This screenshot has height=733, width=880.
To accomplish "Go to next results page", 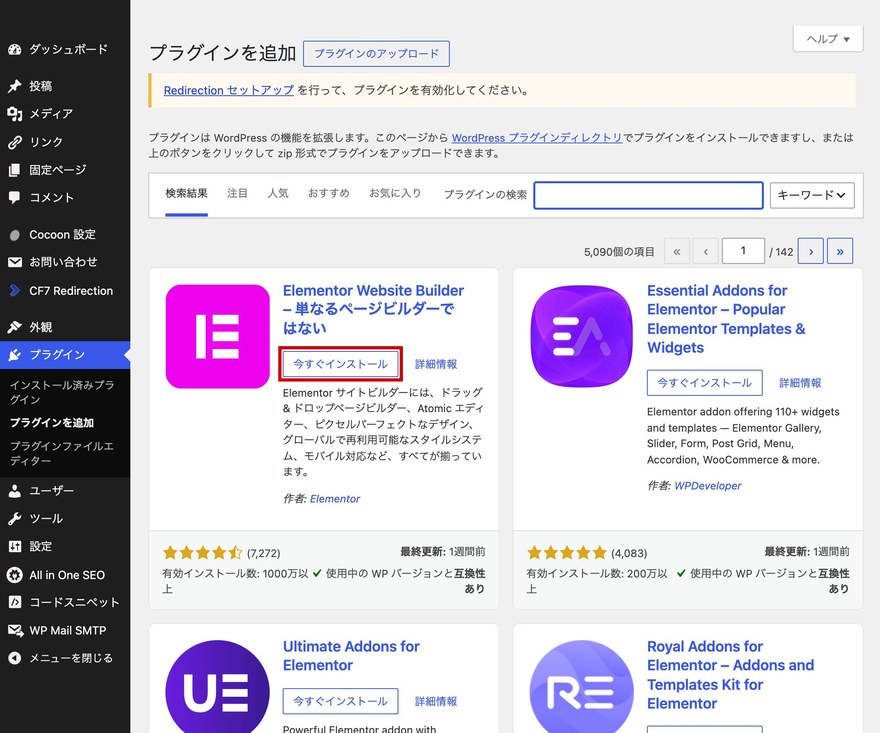I will [x=810, y=251].
